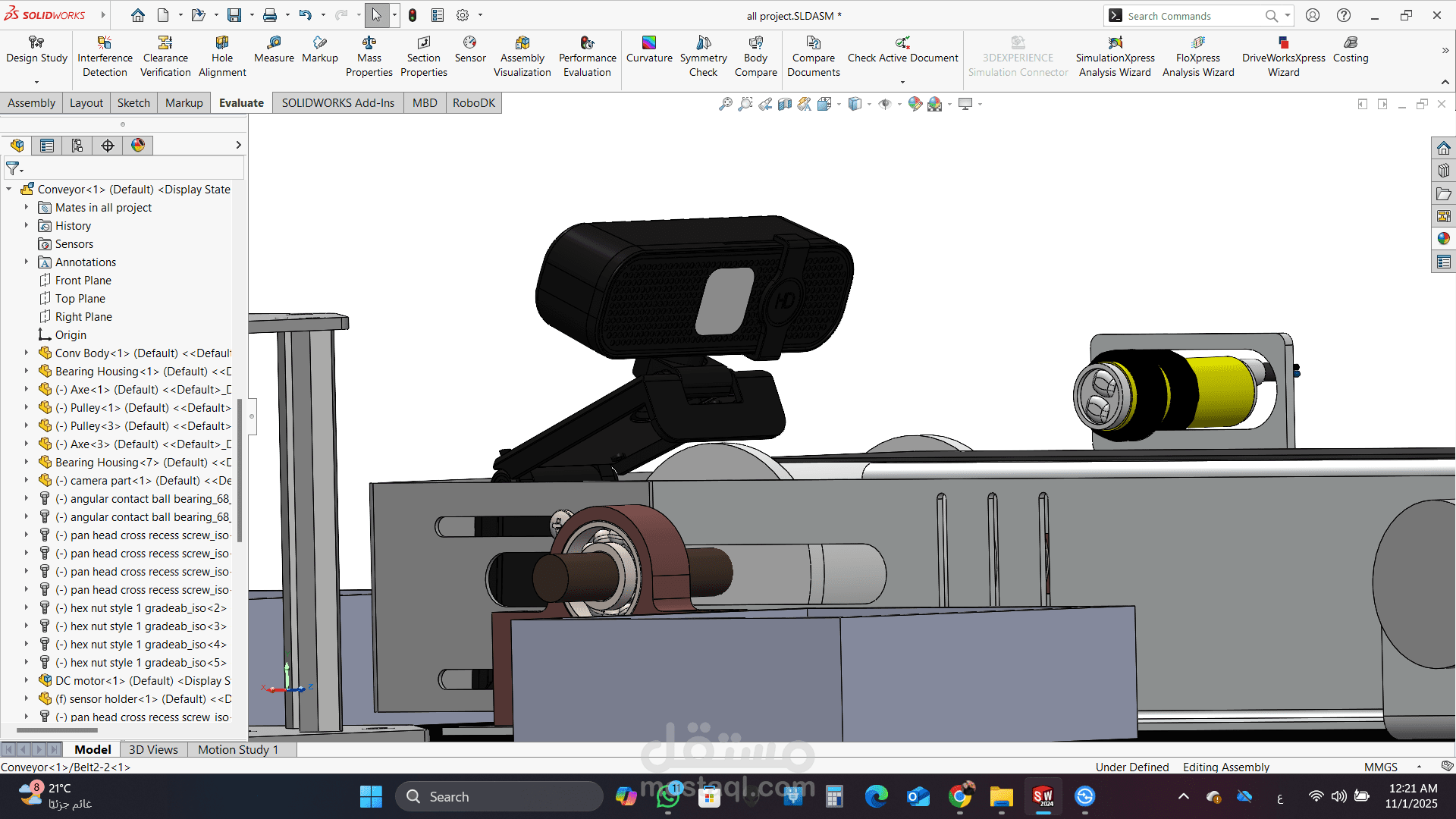
Task: Select the Measure tool
Action: [x=274, y=49]
